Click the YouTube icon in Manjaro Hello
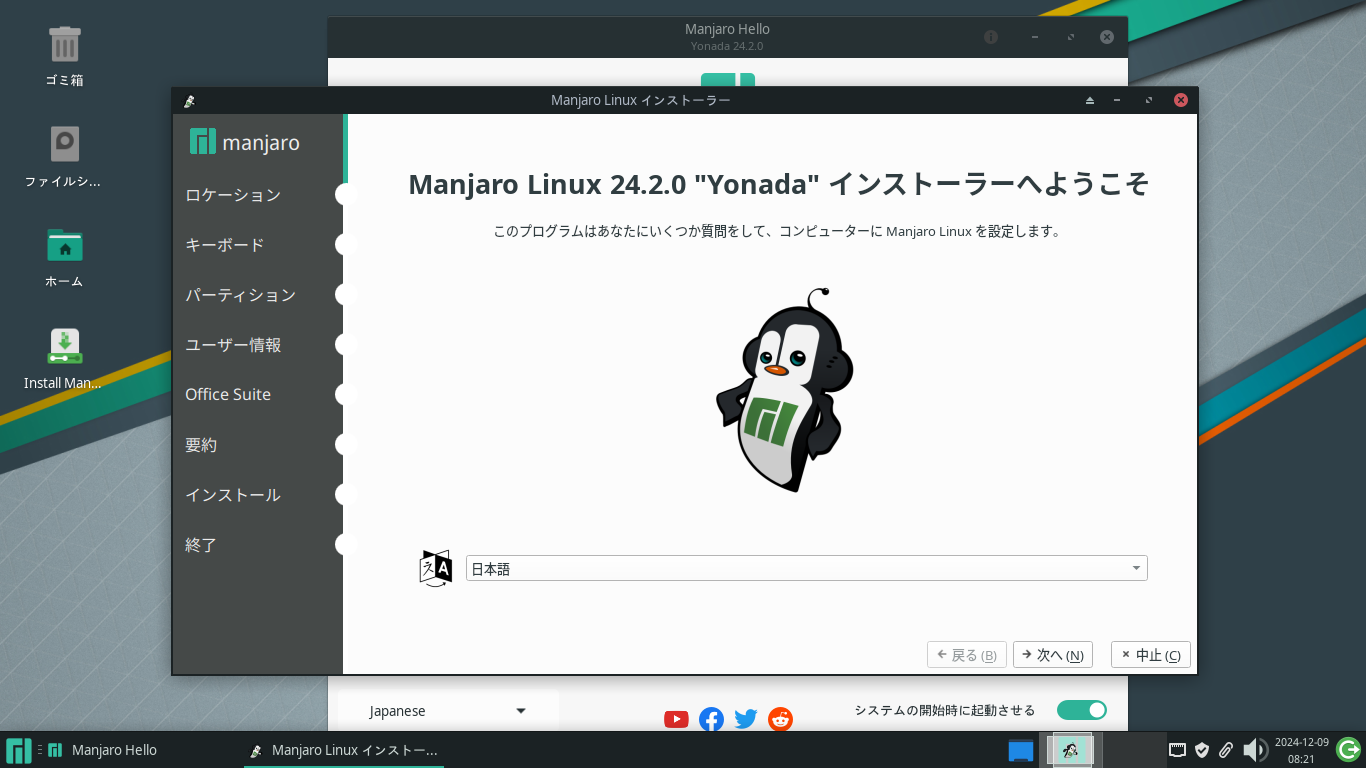The width and height of the screenshot is (1366, 768). (676, 719)
